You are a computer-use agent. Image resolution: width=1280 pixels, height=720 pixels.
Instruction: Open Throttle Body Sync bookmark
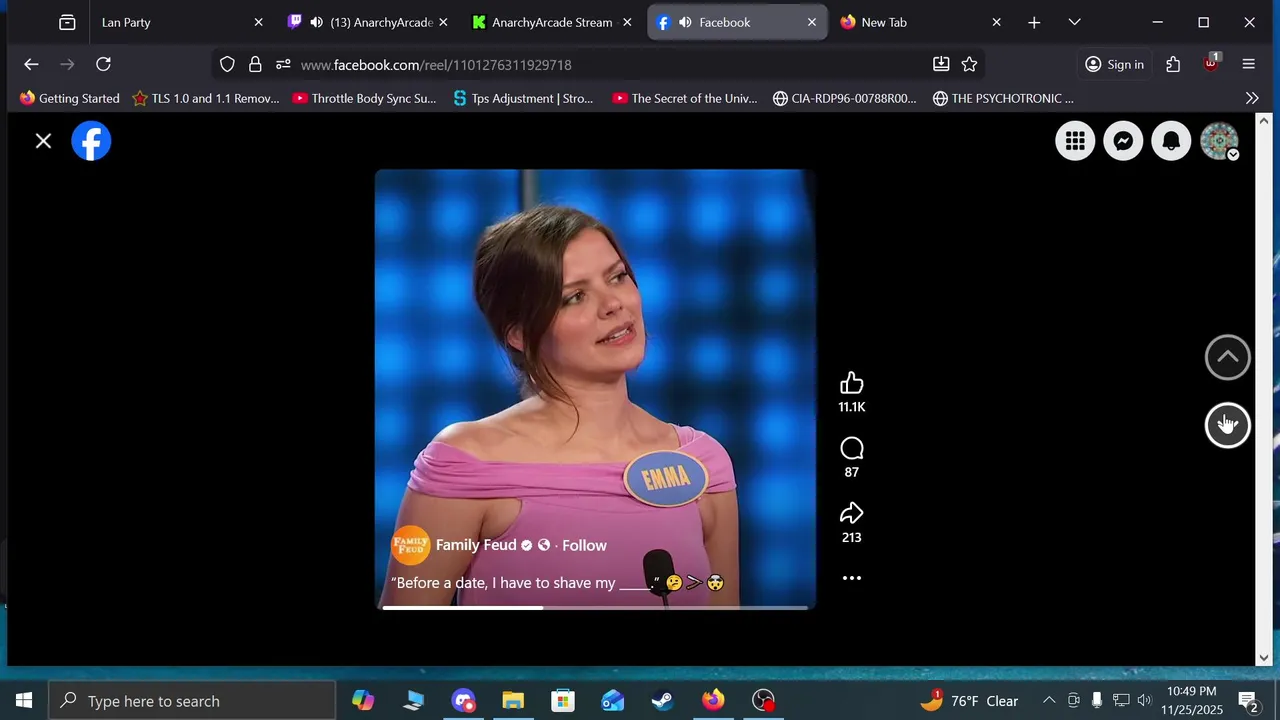point(364,98)
